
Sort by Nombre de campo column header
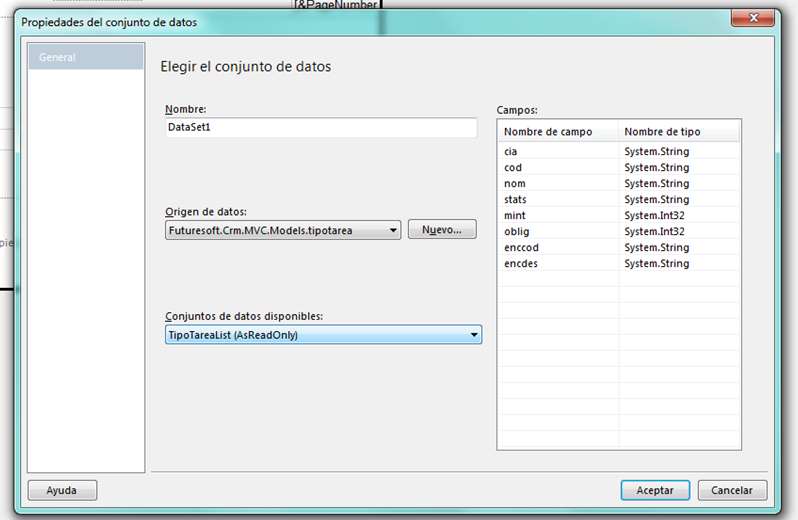[x=557, y=132]
